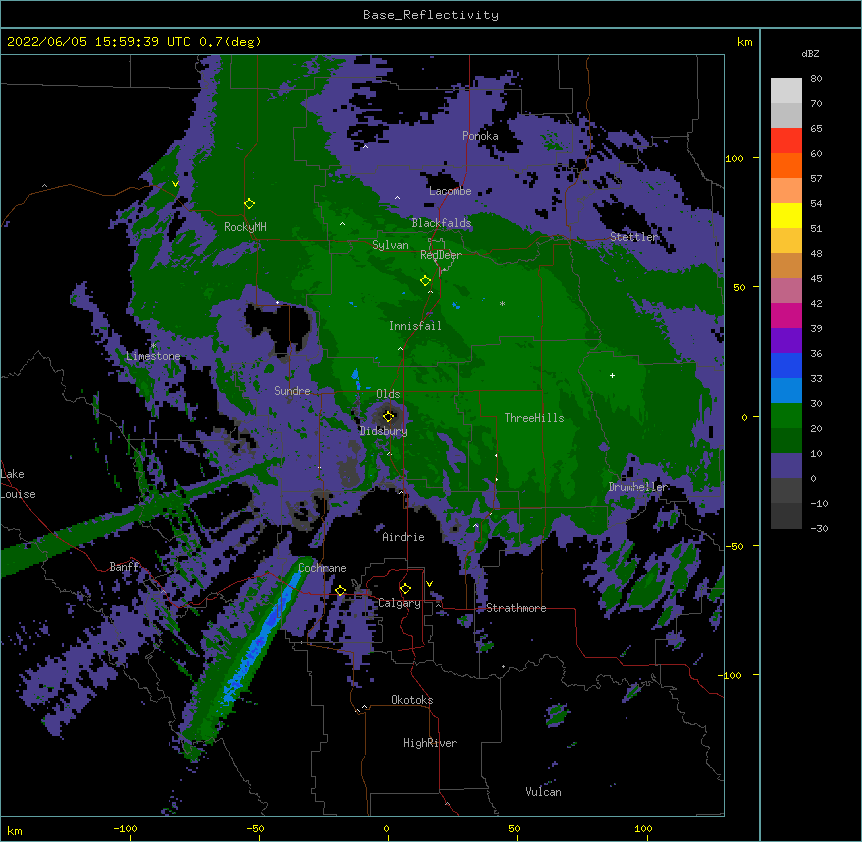Click the yellow diamond marker above Calgary label
Image resolution: width=862 pixels, height=842 pixels.
click(x=405, y=589)
